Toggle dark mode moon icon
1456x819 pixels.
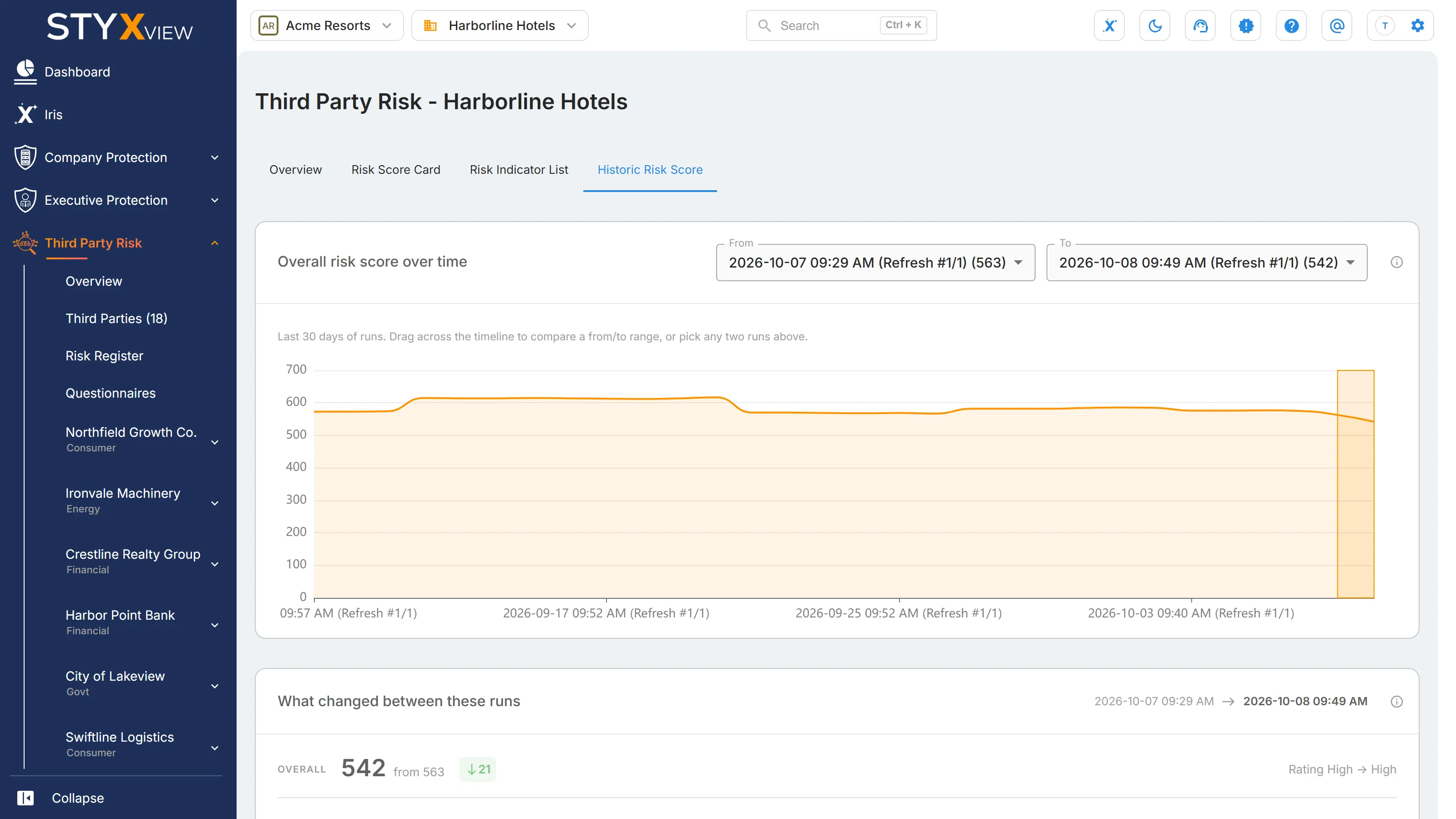1155,25
